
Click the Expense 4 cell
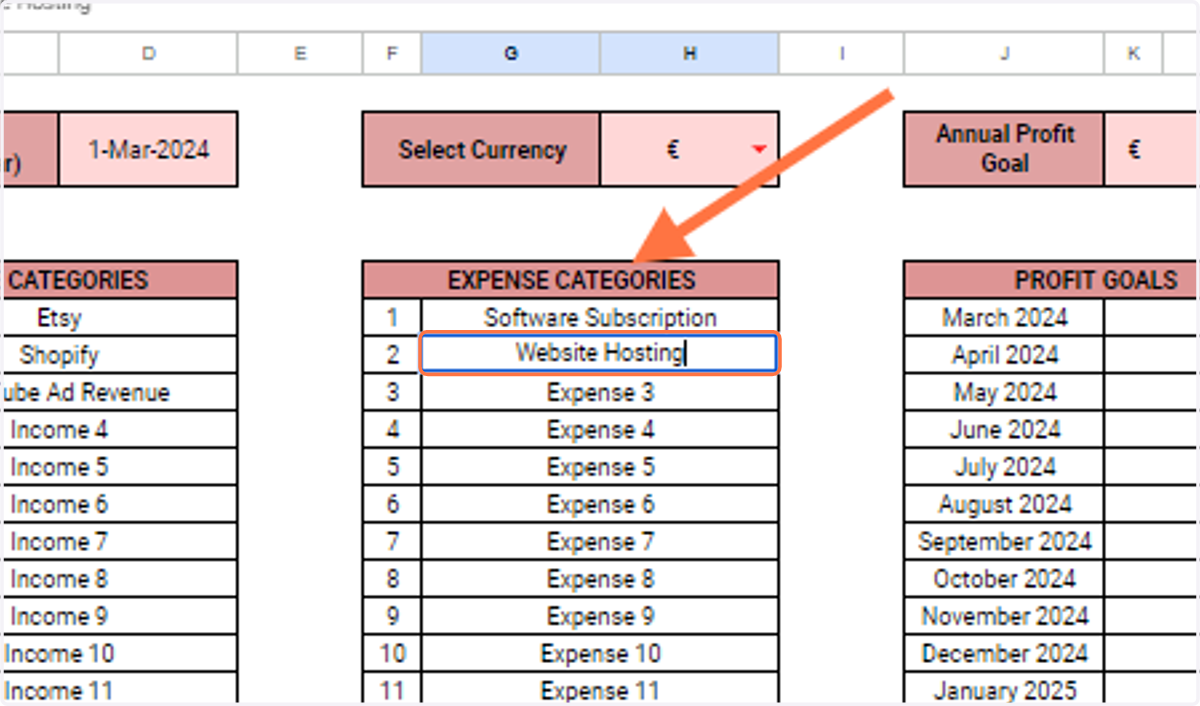600,429
